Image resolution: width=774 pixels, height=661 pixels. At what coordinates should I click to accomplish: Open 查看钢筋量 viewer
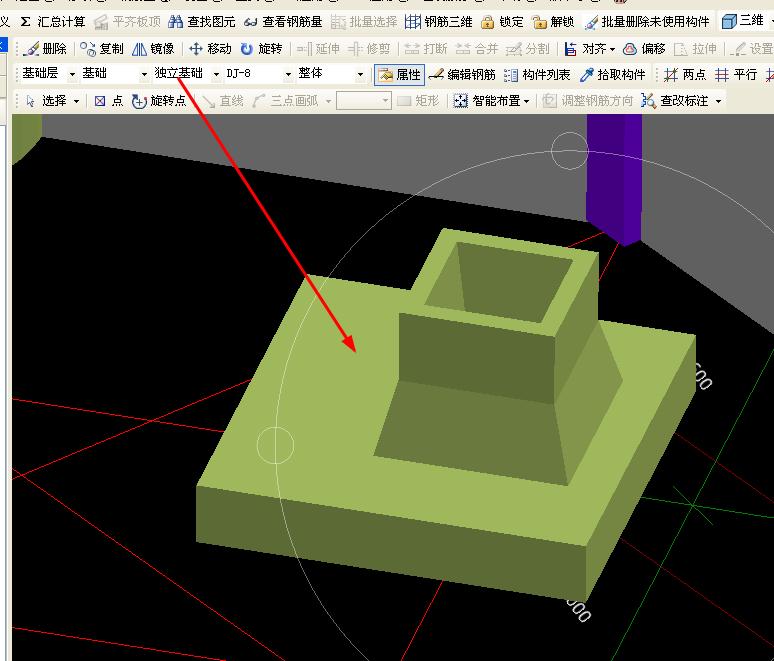(283, 22)
